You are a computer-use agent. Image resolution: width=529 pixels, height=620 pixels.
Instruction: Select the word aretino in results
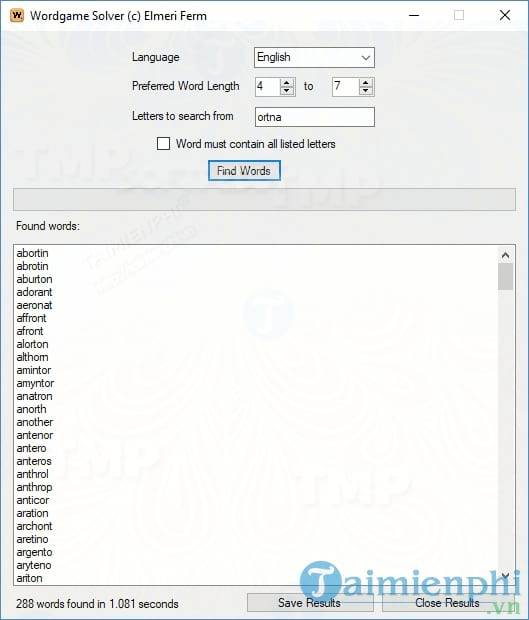click(x=32, y=539)
